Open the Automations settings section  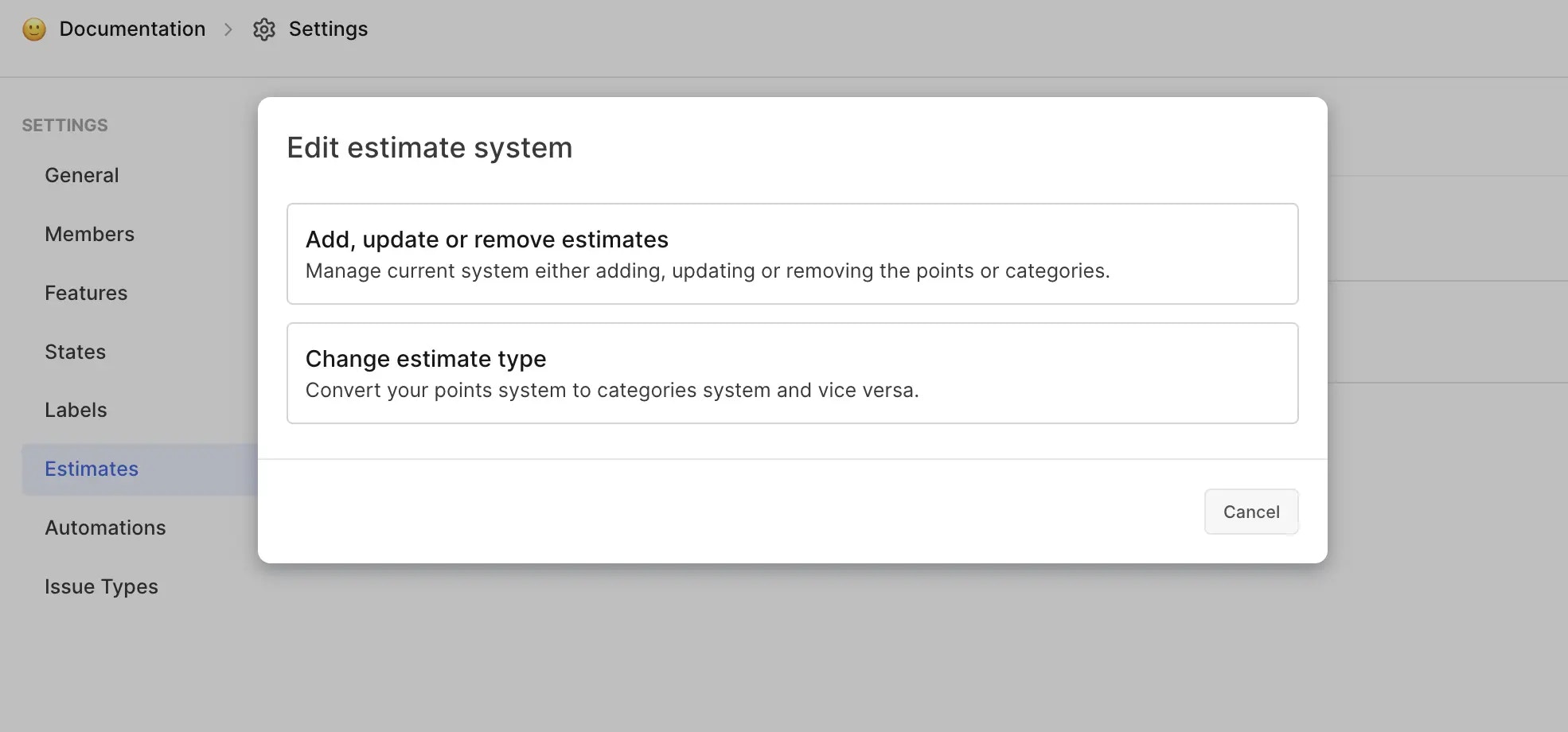click(105, 528)
